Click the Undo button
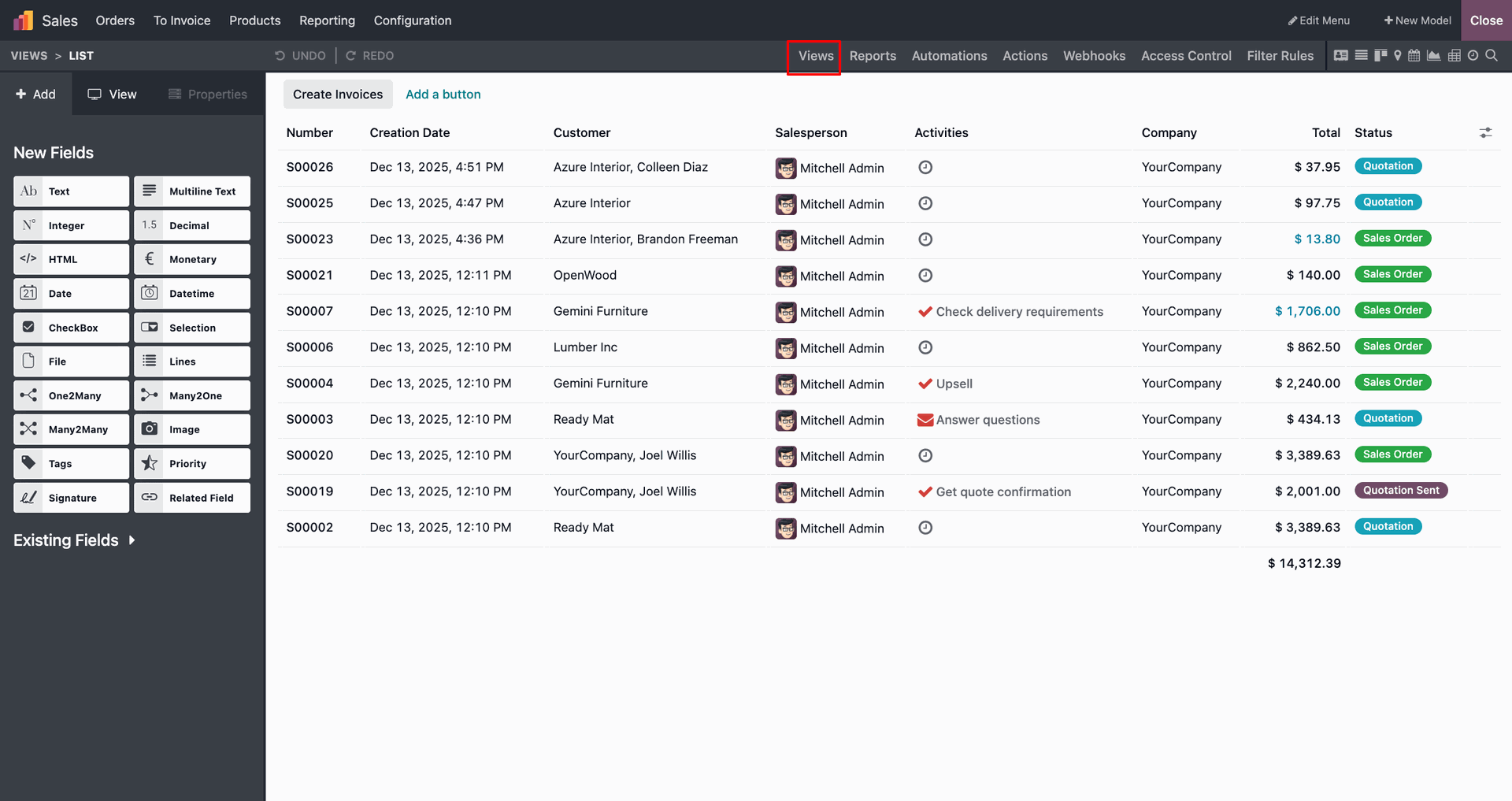The image size is (1512, 801). [x=300, y=56]
